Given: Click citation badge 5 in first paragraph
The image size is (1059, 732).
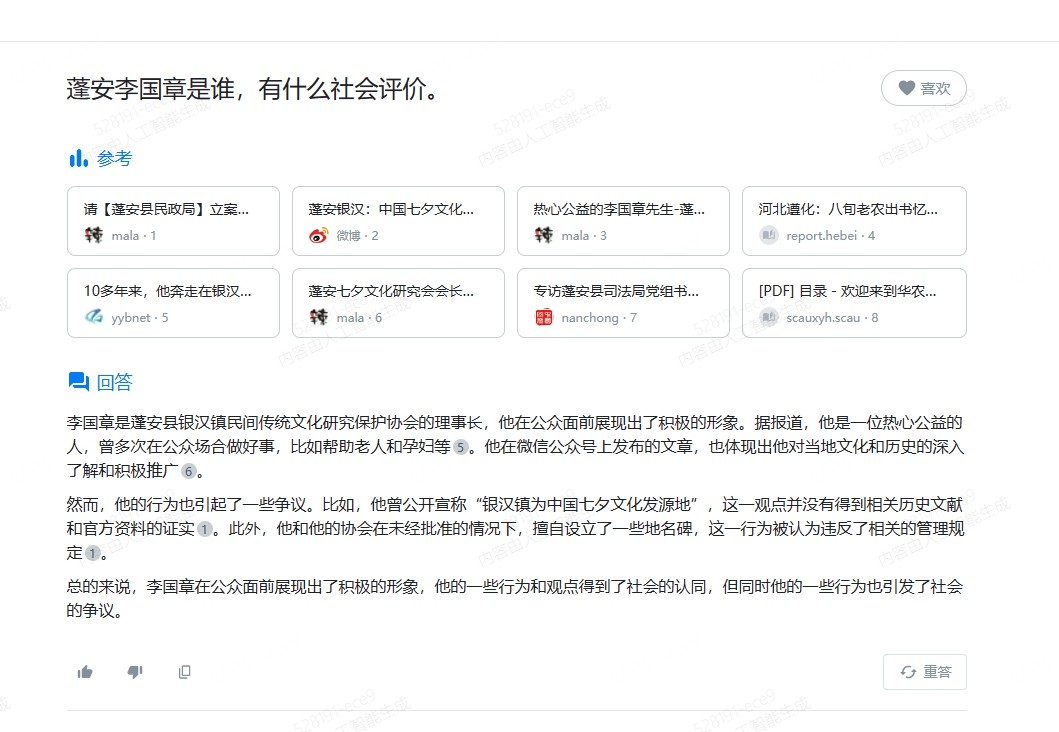Looking at the screenshot, I should click(x=460, y=447).
